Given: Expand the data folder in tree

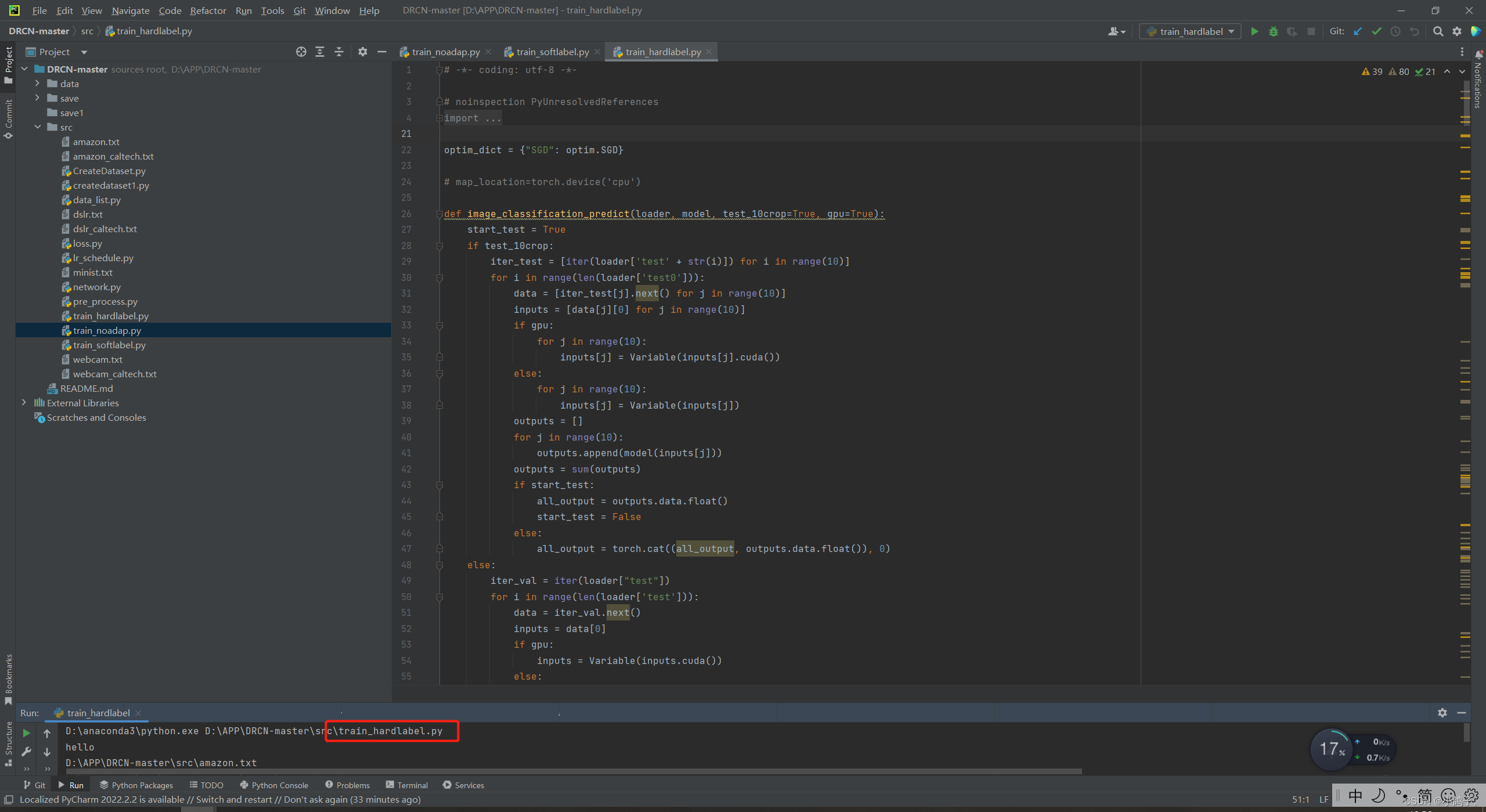Looking at the screenshot, I should coord(37,84).
